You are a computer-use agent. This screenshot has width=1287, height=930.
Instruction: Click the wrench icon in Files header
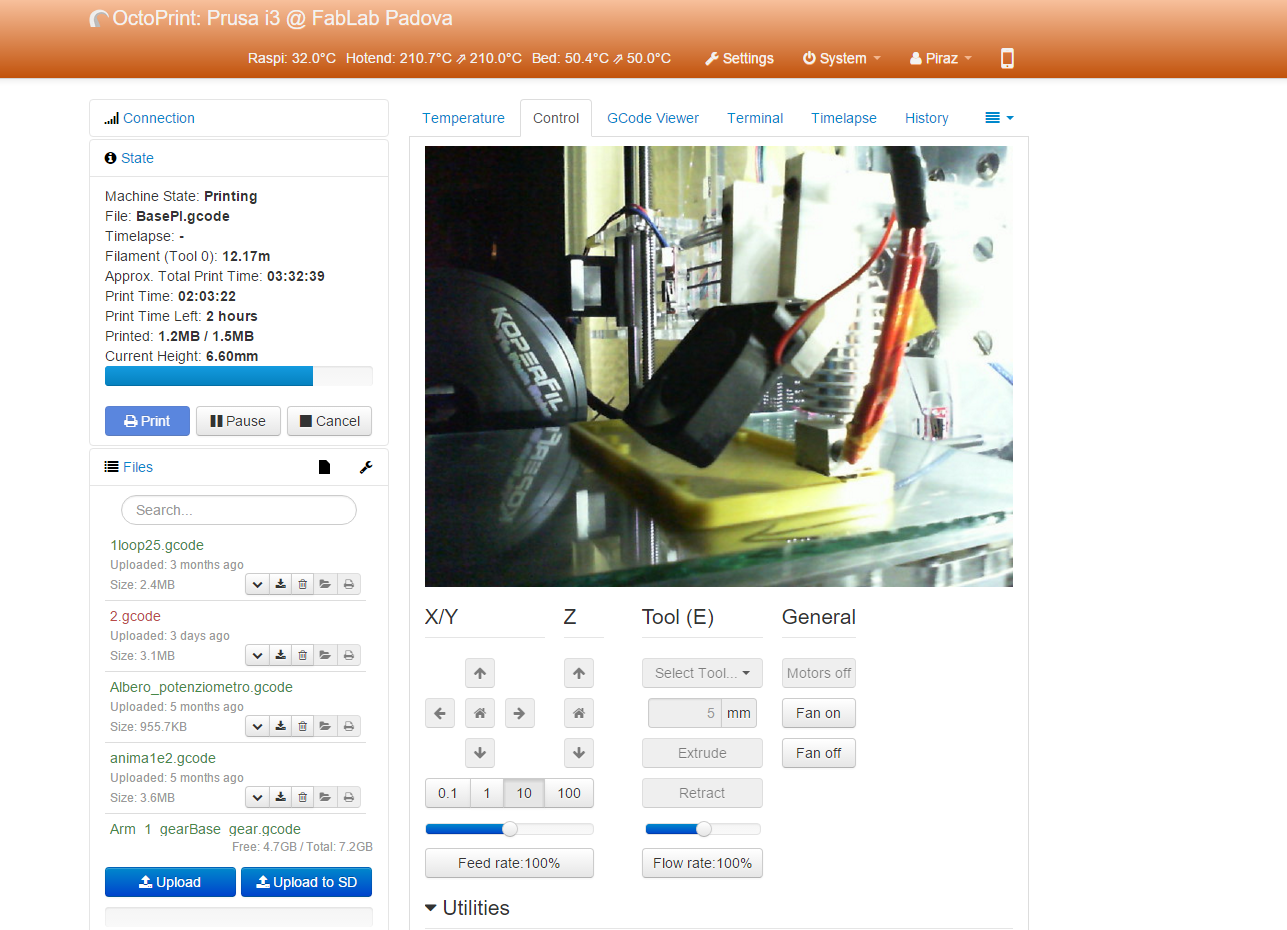(x=366, y=467)
